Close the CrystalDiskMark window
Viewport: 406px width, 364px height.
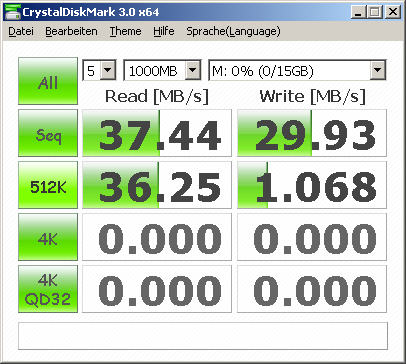pyautogui.click(x=393, y=13)
